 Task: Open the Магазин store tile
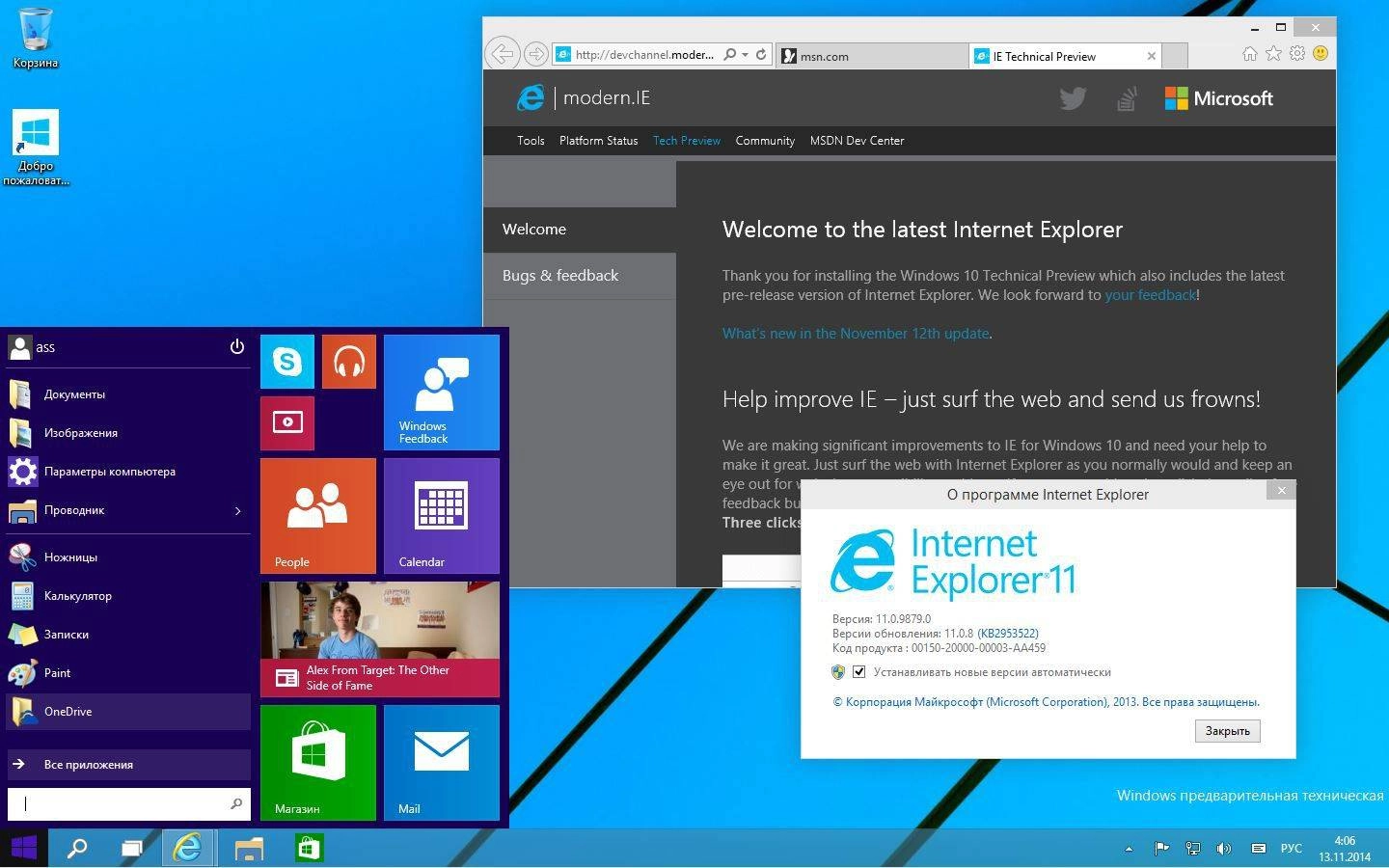coord(318,763)
